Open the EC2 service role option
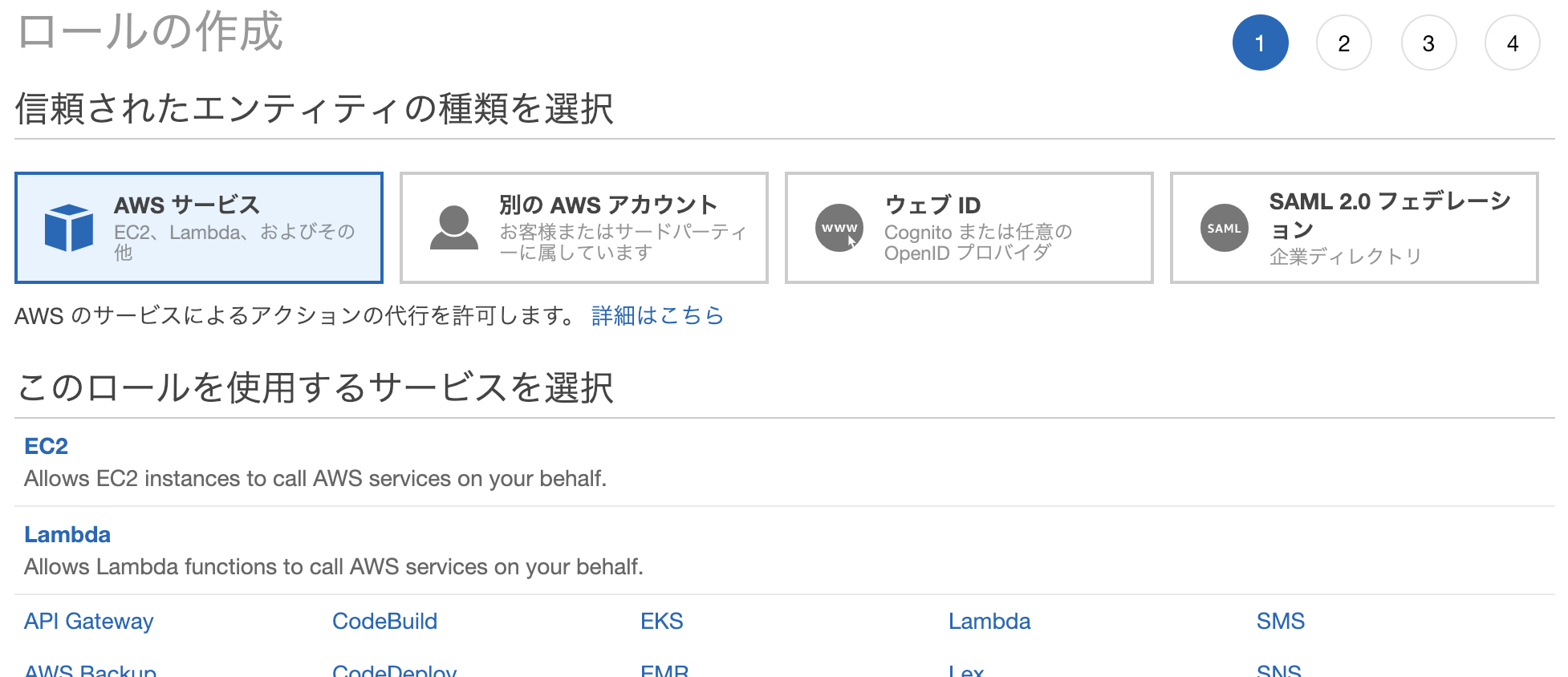This screenshot has width=1568, height=677. click(x=46, y=446)
